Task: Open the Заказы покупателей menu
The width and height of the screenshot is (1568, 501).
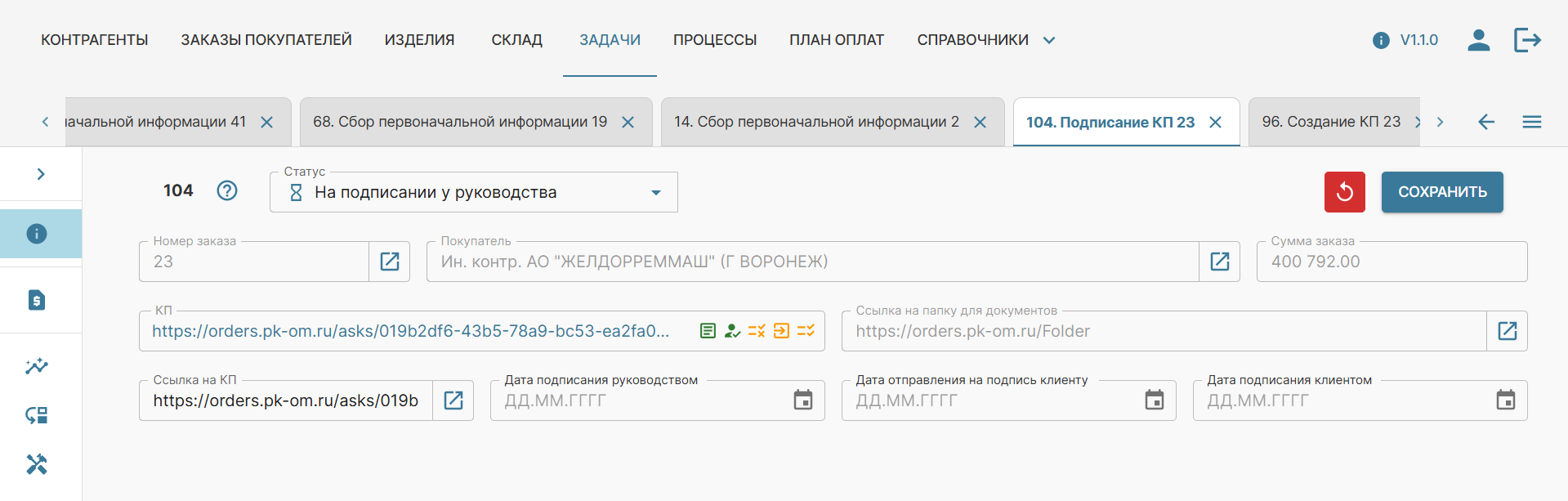Action: (266, 40)
